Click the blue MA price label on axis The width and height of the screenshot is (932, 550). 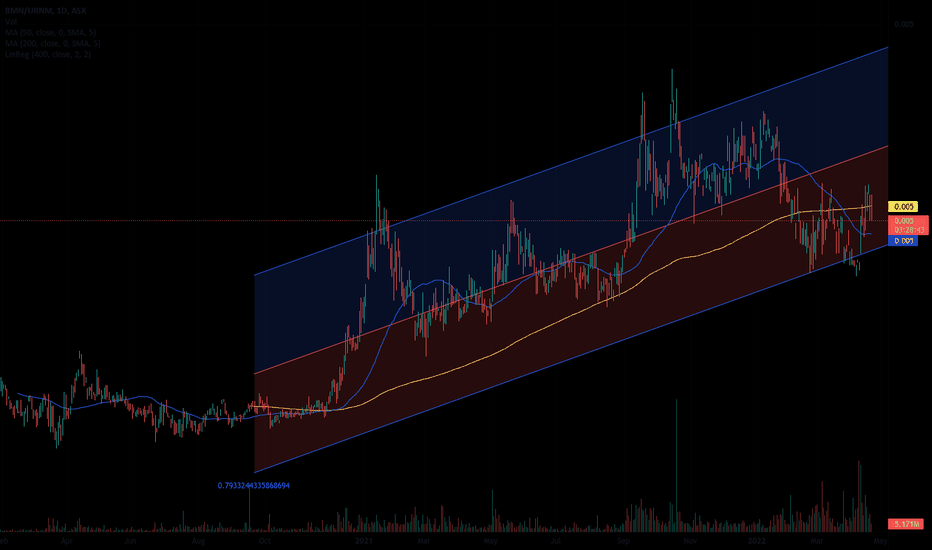903,241
